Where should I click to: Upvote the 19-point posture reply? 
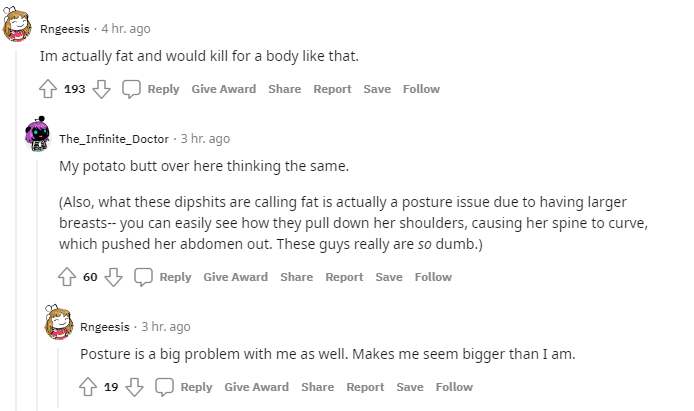(88, 387)
